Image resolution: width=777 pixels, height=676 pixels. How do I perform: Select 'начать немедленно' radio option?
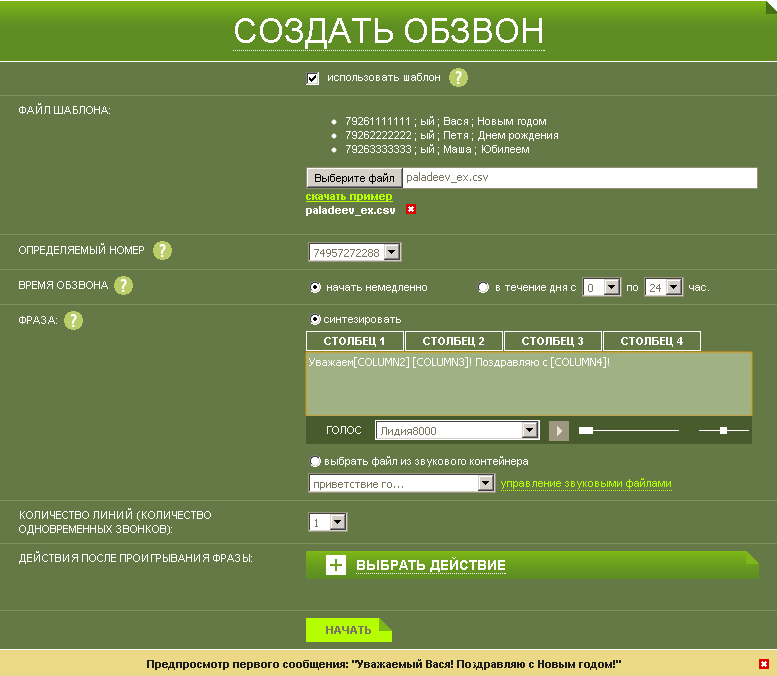click(316, 287)
